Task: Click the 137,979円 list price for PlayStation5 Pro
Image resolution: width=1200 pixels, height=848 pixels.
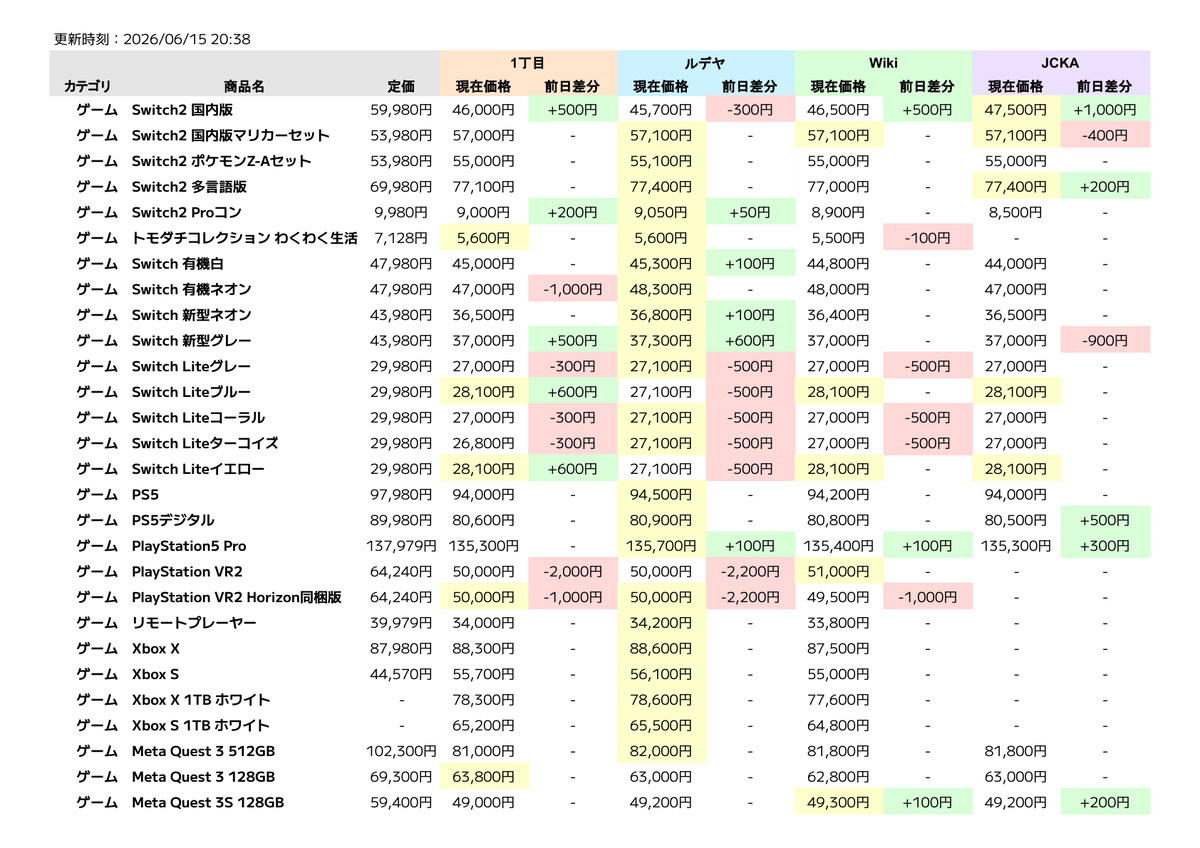Action: click(x=401, y=546)
